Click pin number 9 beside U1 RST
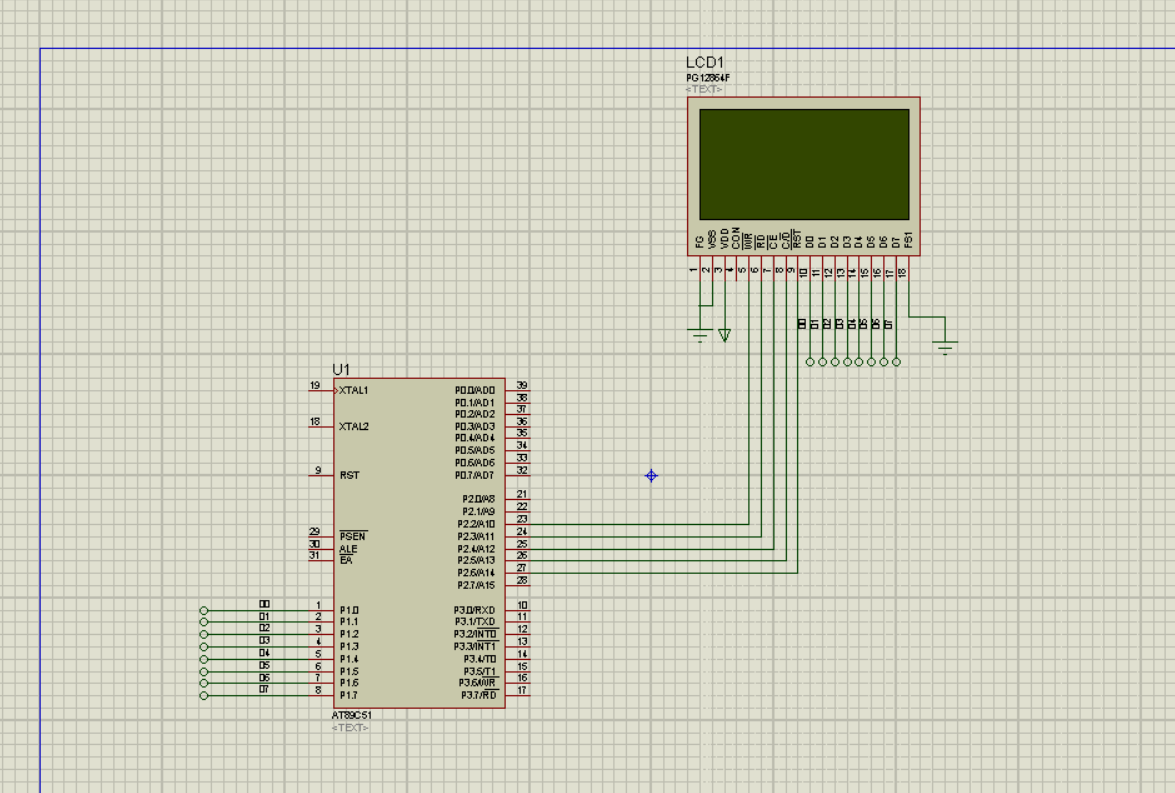The height and width of the screenshot is (793, 1175). 318,470
